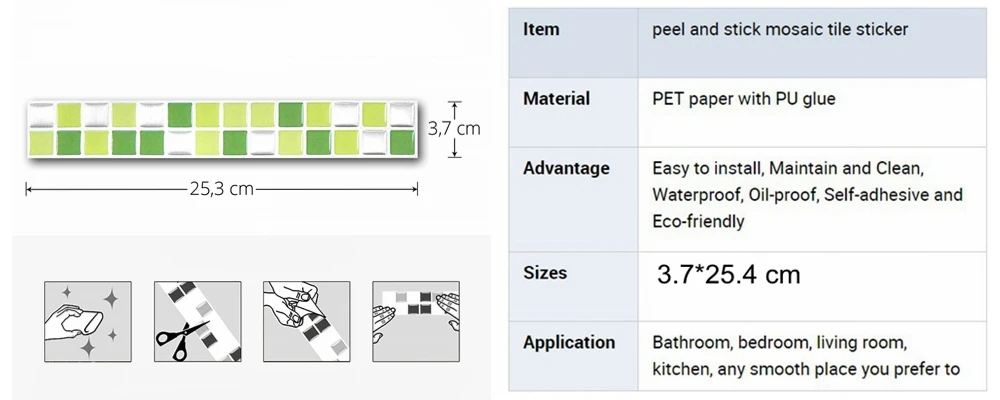Select the Application row header cell

point(573,356)
